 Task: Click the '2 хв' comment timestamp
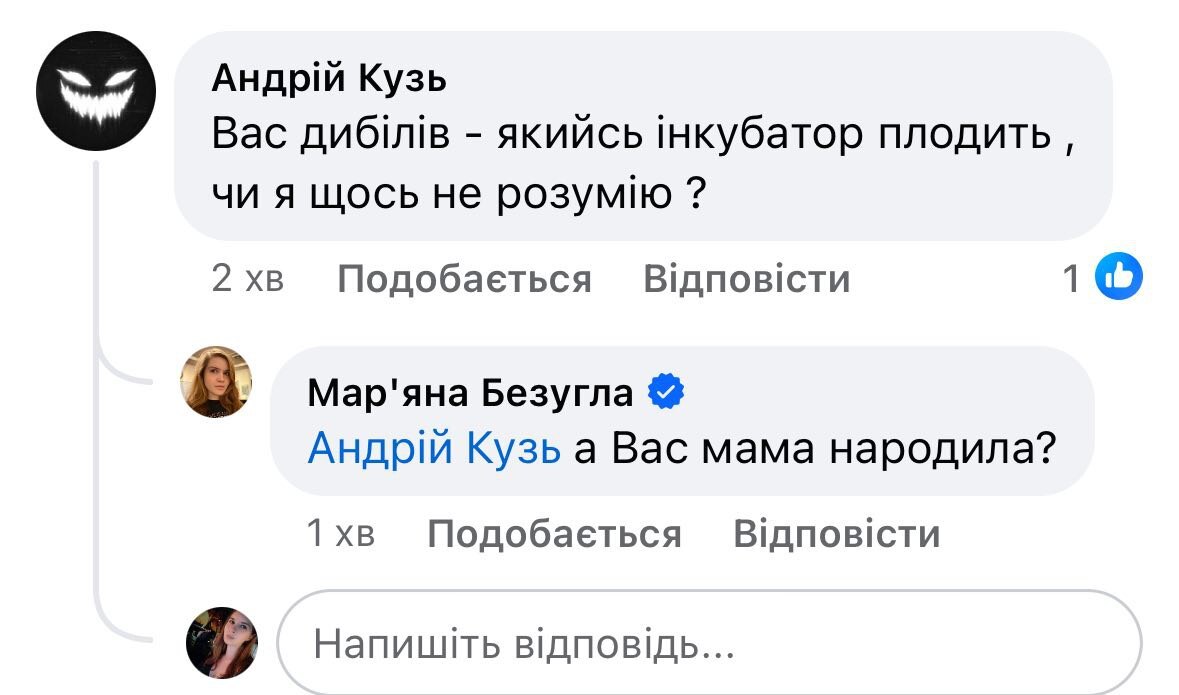pyautogui.click(x=248, y=279)
